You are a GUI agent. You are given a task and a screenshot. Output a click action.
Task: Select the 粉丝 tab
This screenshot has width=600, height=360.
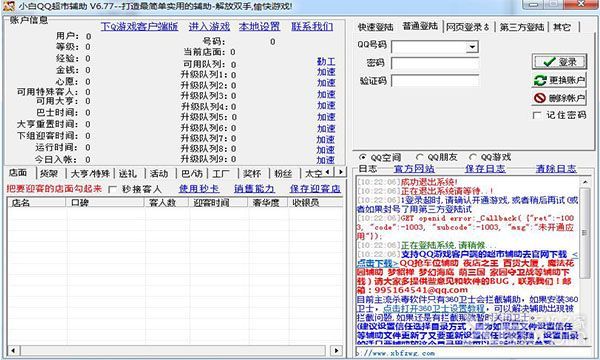pyautogui.click(x=283, y=174)
